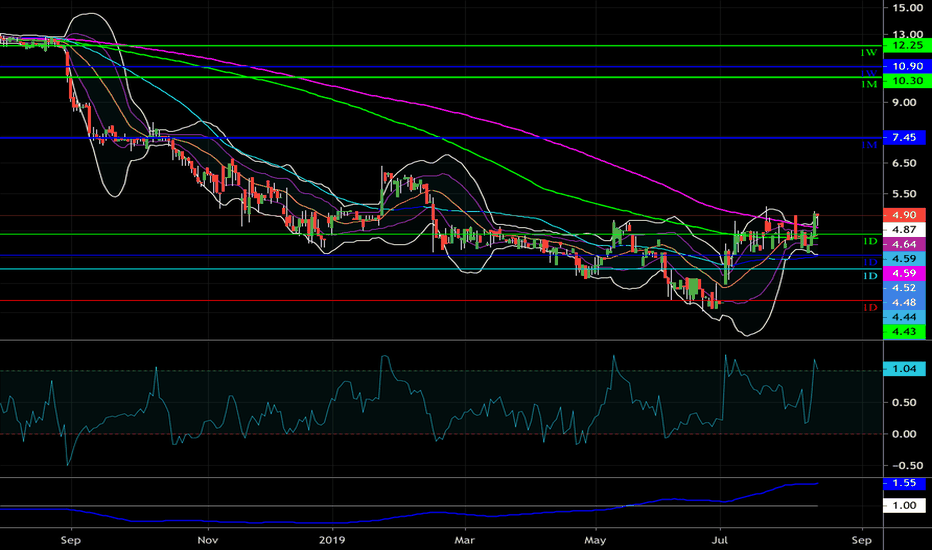Image resolution: width=932 pixels, height=550 pixels.
Task: Click the 5.50 price axis value
Action: tap(904, 194)
